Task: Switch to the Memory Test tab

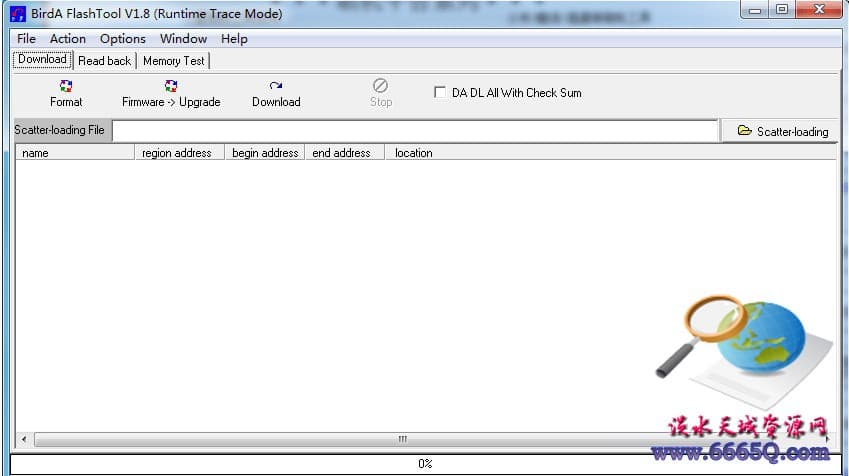Action: (x=174, y=61)
